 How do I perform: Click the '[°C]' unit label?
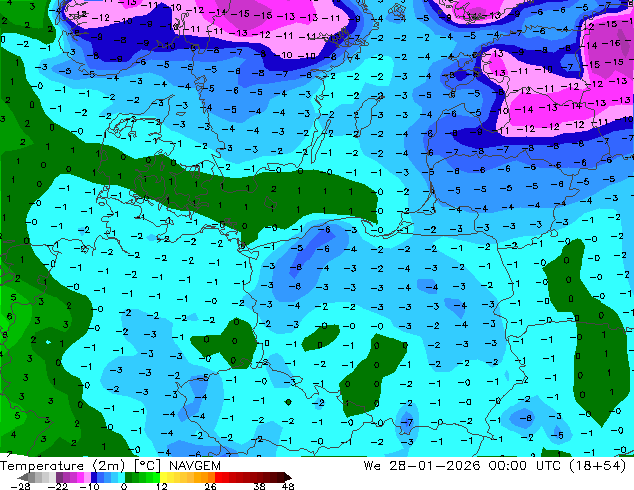(x=148, y=466)
